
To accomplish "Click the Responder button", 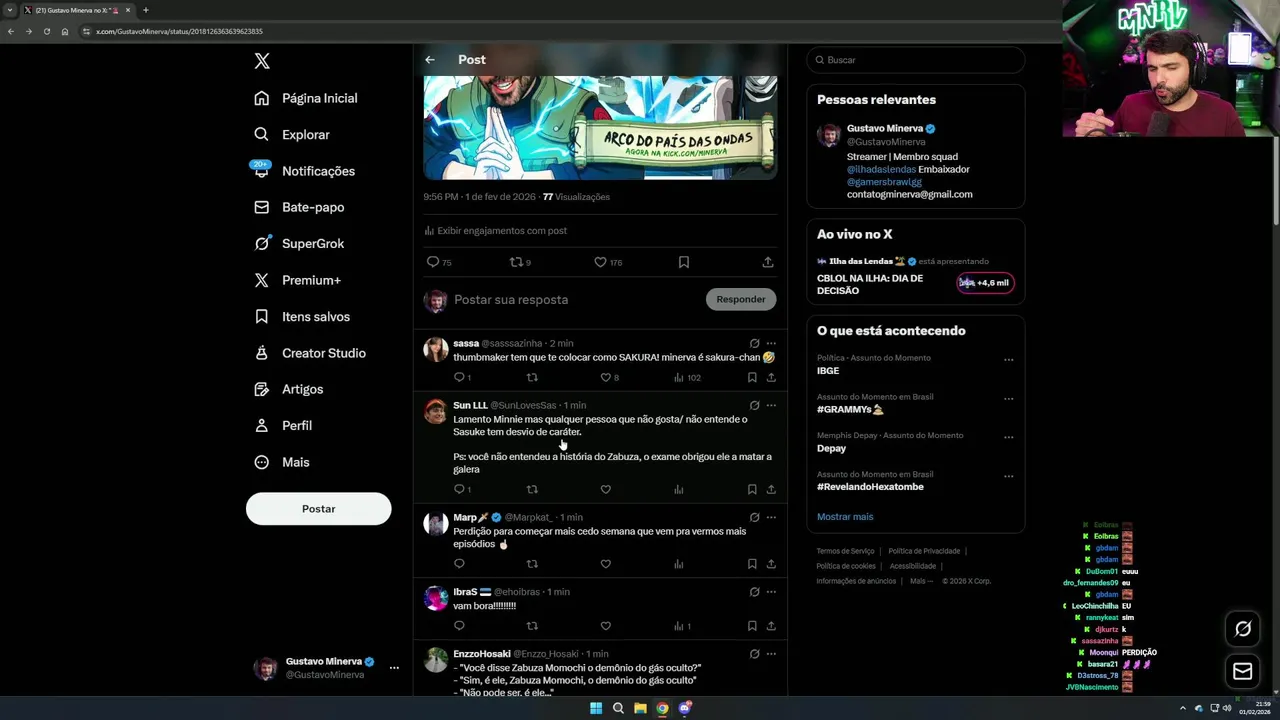I will click(x=741, y=299).
